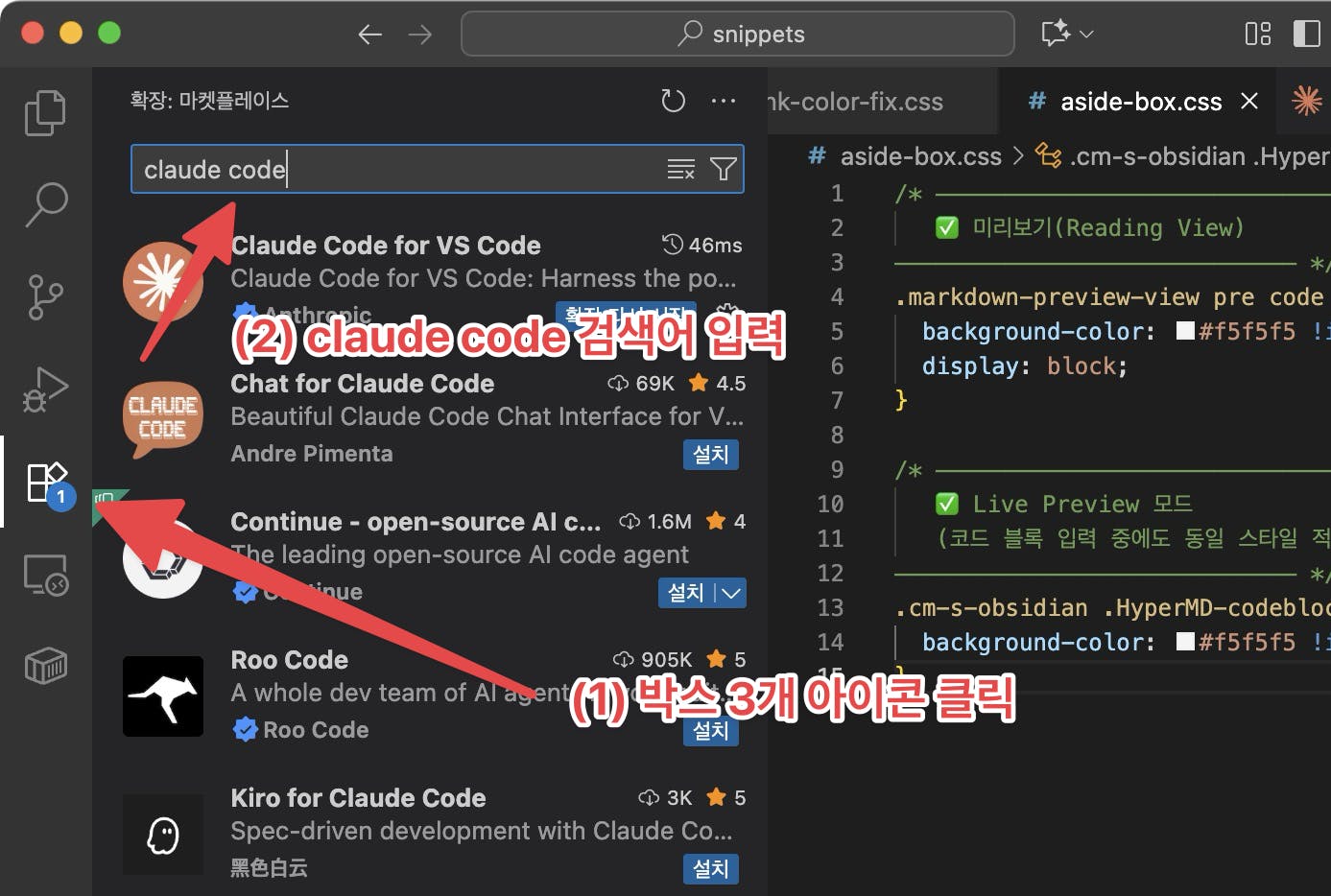The image size is (1331, 896).
Task: Open the Customize Layout icon
Action: pos(1257,34)
